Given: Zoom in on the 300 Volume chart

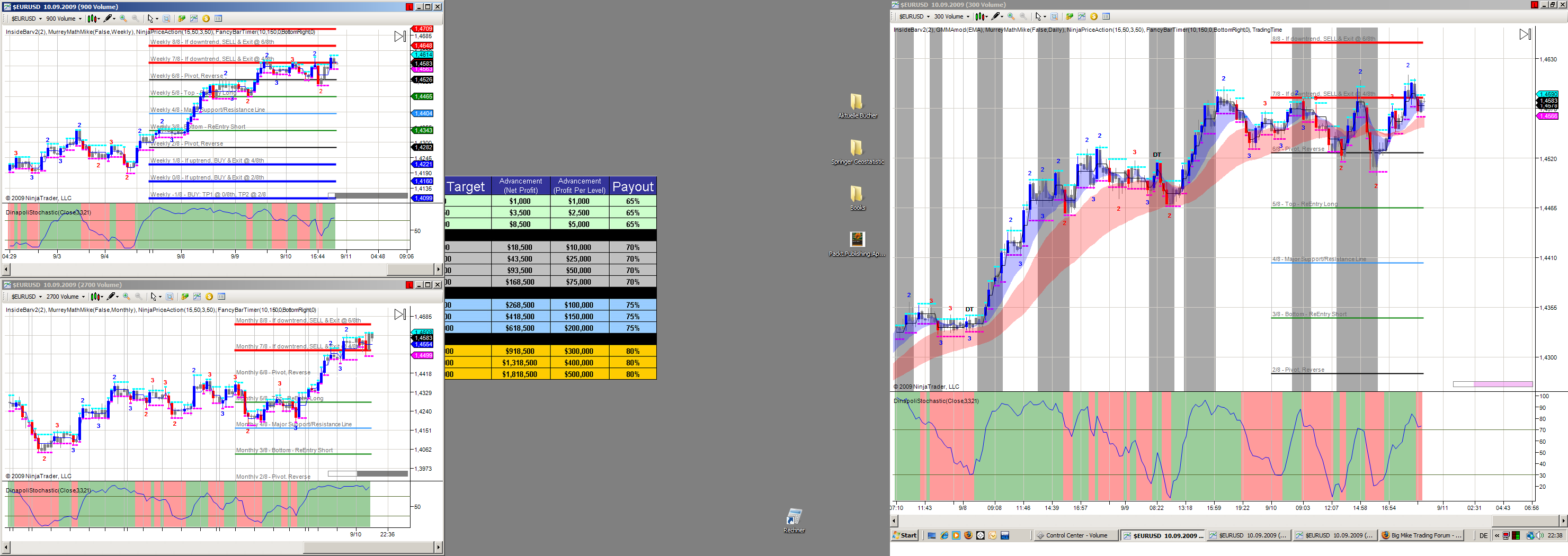Looking at the screenshot, I should (1011, 16).
